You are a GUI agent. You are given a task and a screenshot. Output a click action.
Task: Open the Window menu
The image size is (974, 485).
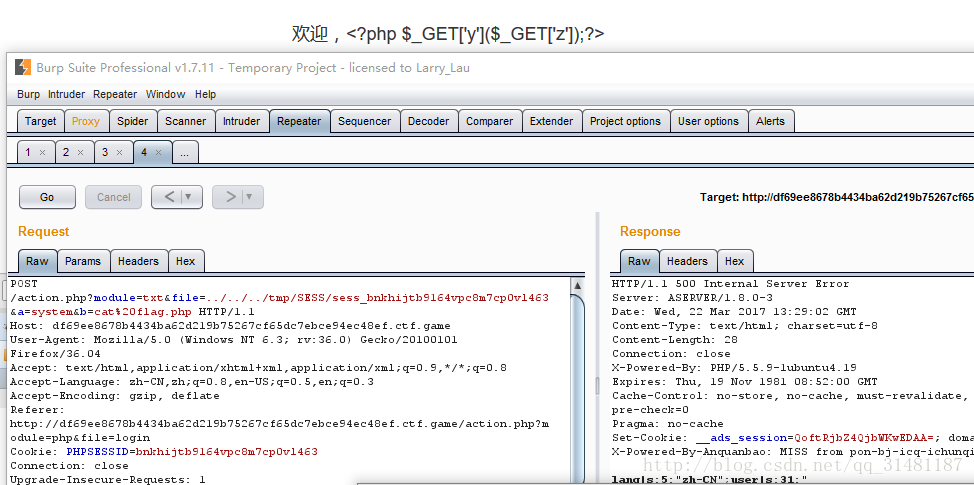165,94
